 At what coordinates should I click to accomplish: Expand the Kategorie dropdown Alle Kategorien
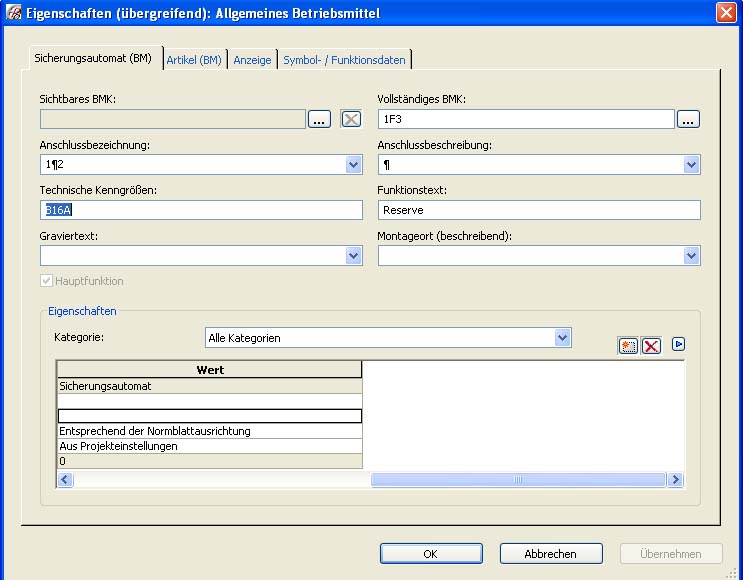[x=562, y=338]
